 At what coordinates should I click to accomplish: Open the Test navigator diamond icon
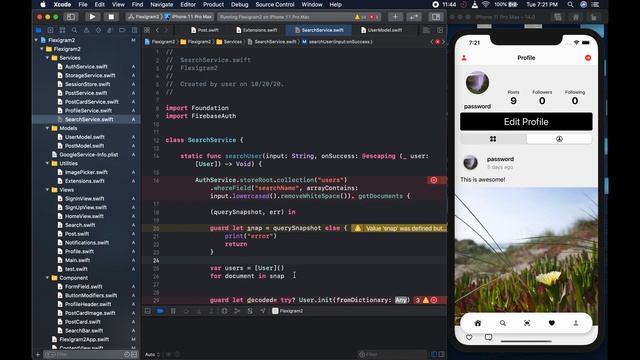point(98,30)
